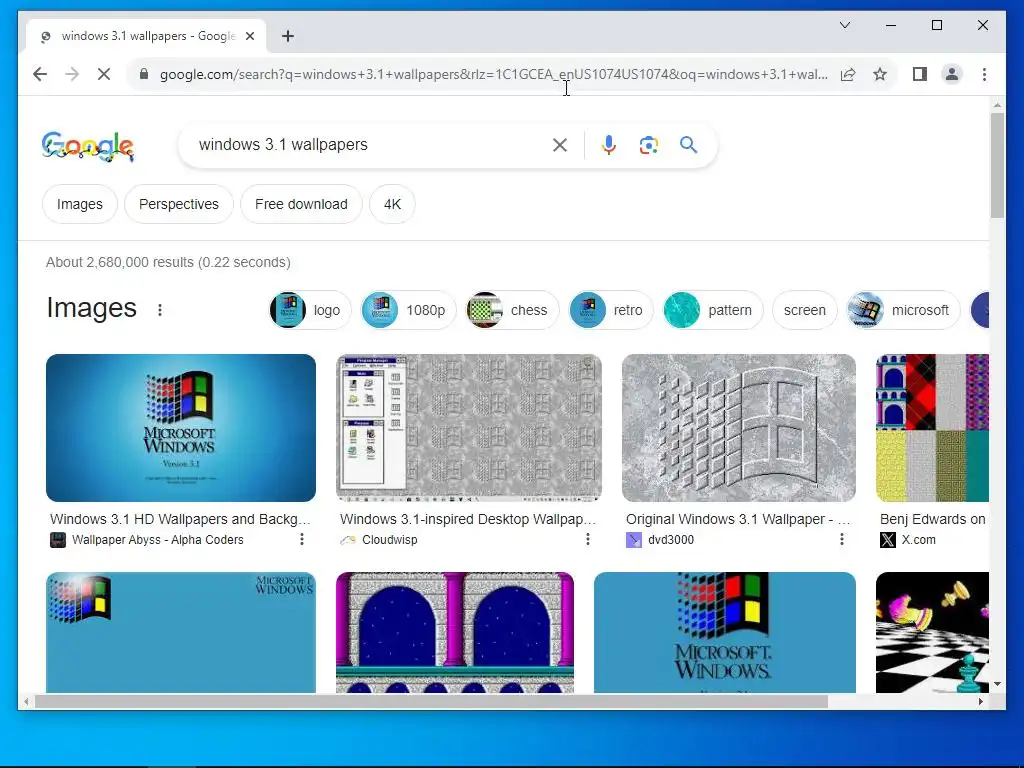Open the gray embossed Original Windows 3.1 image

[x=739, y=428]
